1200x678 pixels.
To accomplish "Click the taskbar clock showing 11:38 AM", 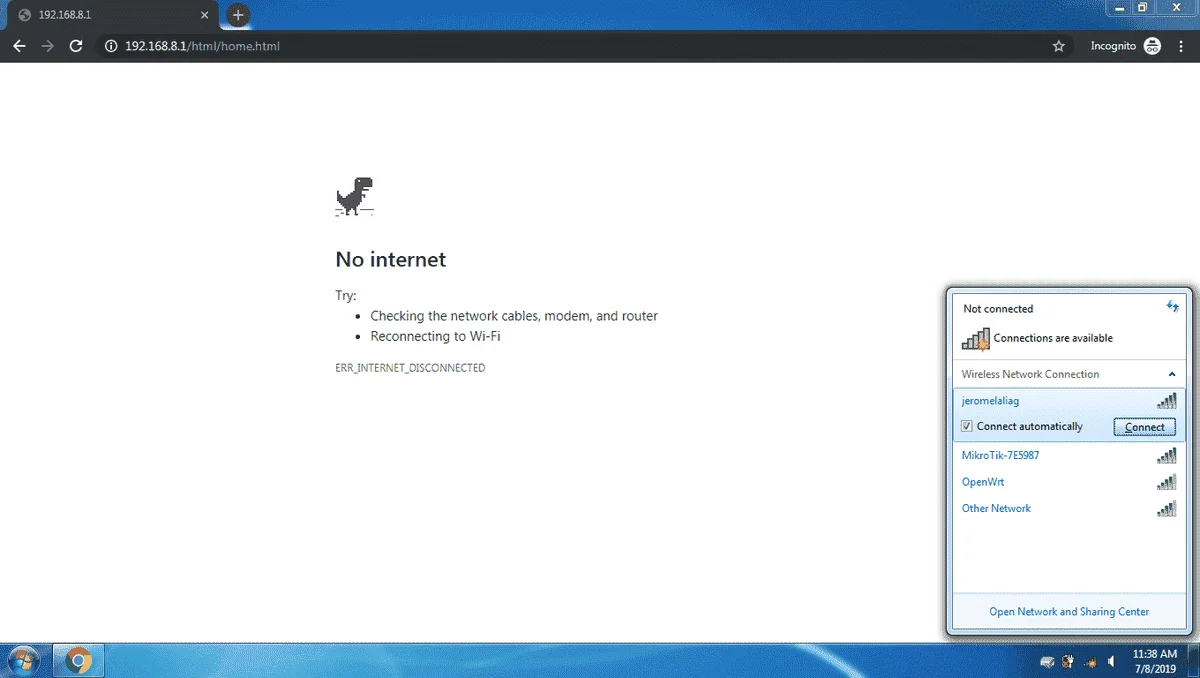I will click(x=1155, y=661).
